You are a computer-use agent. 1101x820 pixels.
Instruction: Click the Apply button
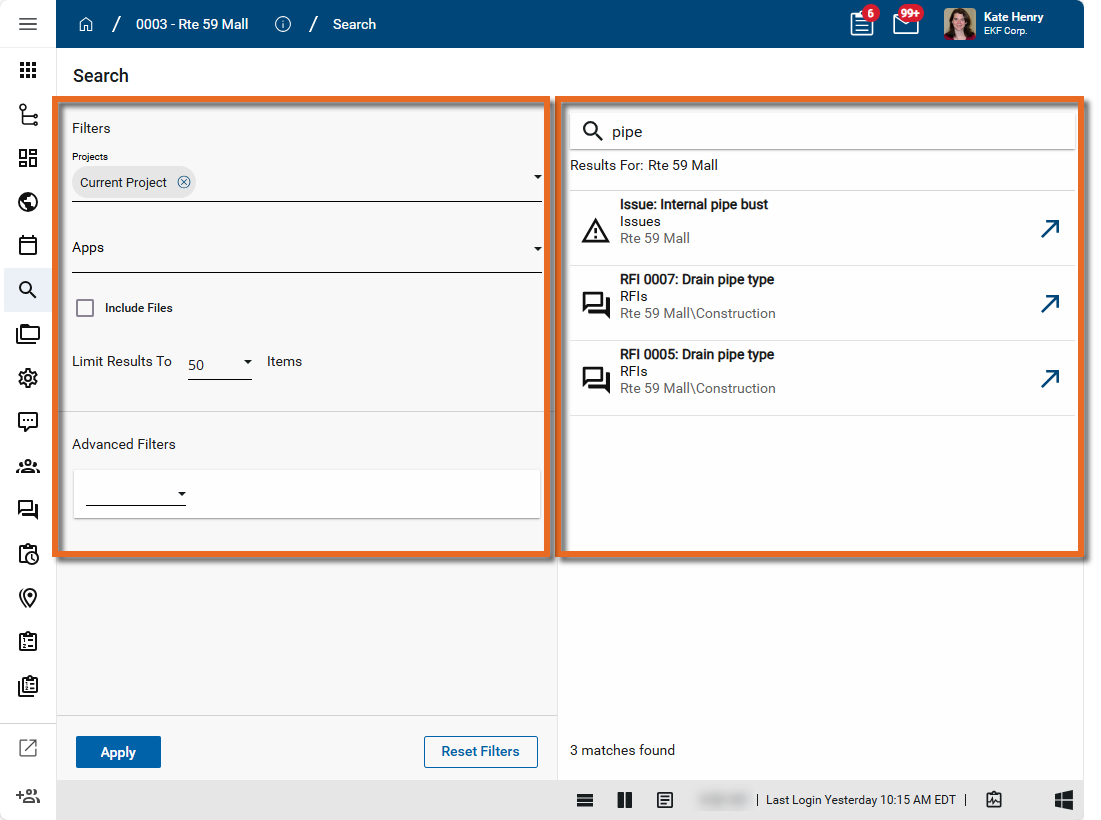point(118,752)
